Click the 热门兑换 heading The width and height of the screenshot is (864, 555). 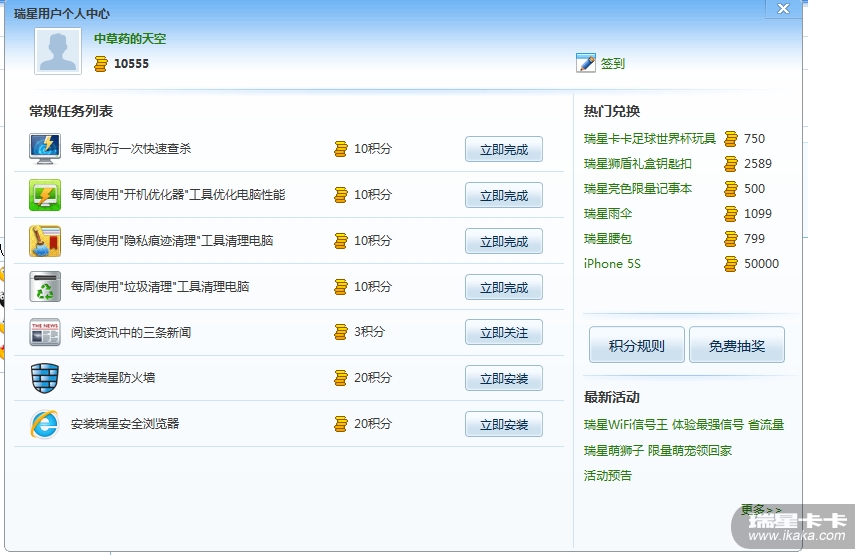(x=612, y=111)
